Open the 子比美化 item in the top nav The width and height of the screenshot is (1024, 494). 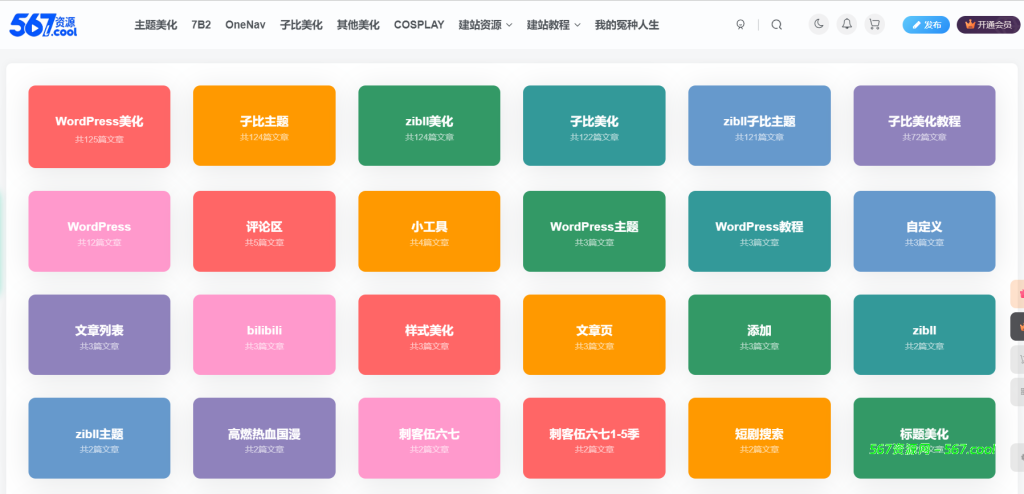(301, 25)
